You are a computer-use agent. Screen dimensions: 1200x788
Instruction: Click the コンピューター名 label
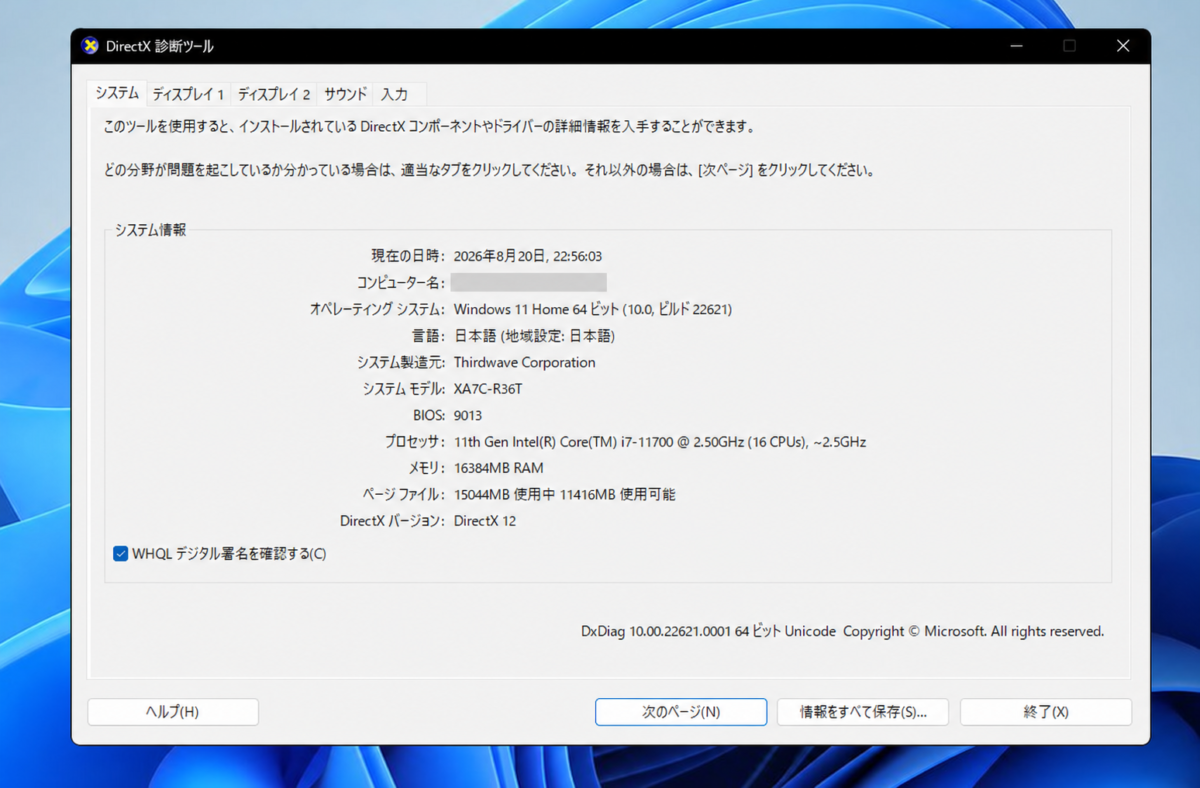pos(401,283)
